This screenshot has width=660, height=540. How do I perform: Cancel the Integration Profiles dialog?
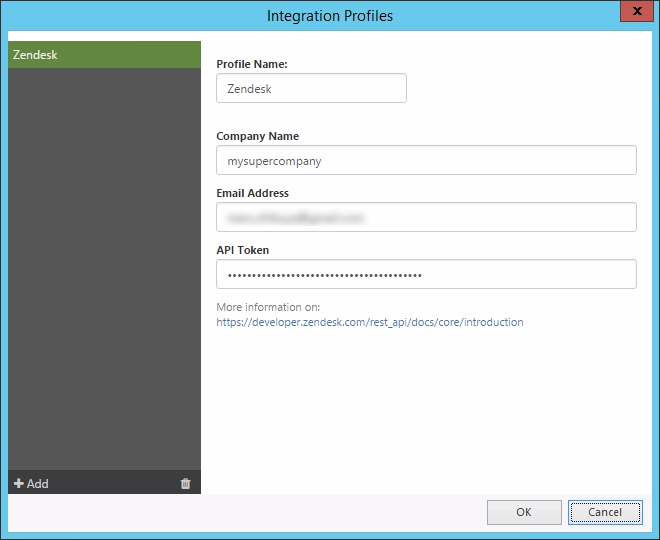point(605,512)
